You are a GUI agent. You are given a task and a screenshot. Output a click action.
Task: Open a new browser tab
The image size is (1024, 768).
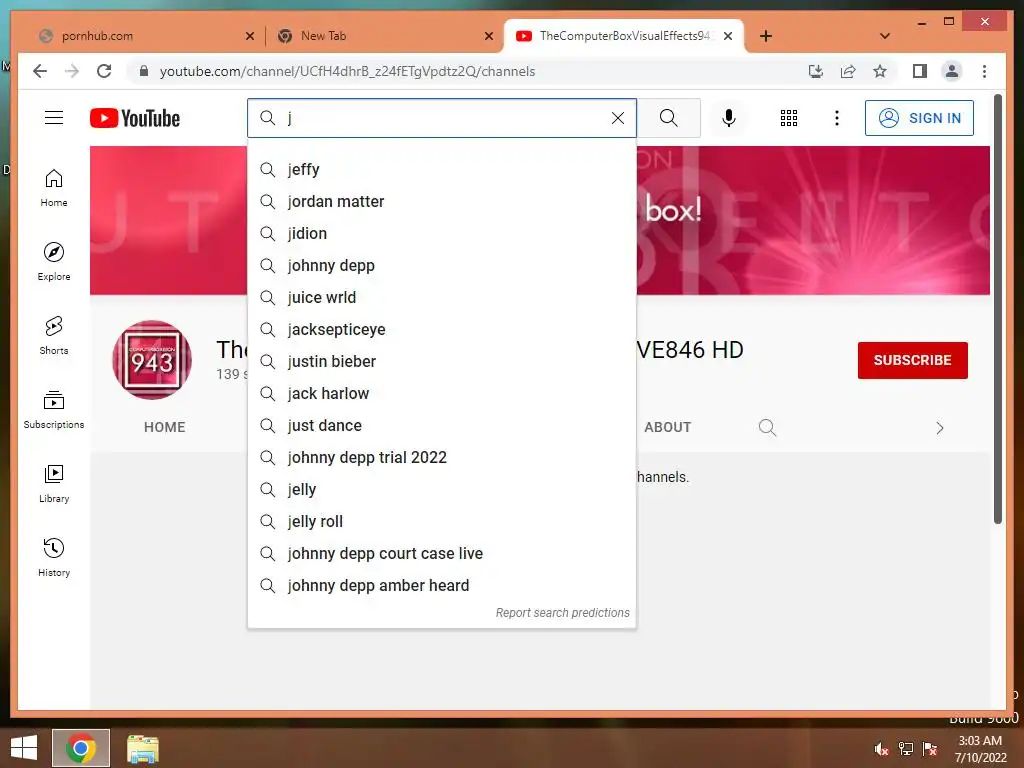click(766, 37)
